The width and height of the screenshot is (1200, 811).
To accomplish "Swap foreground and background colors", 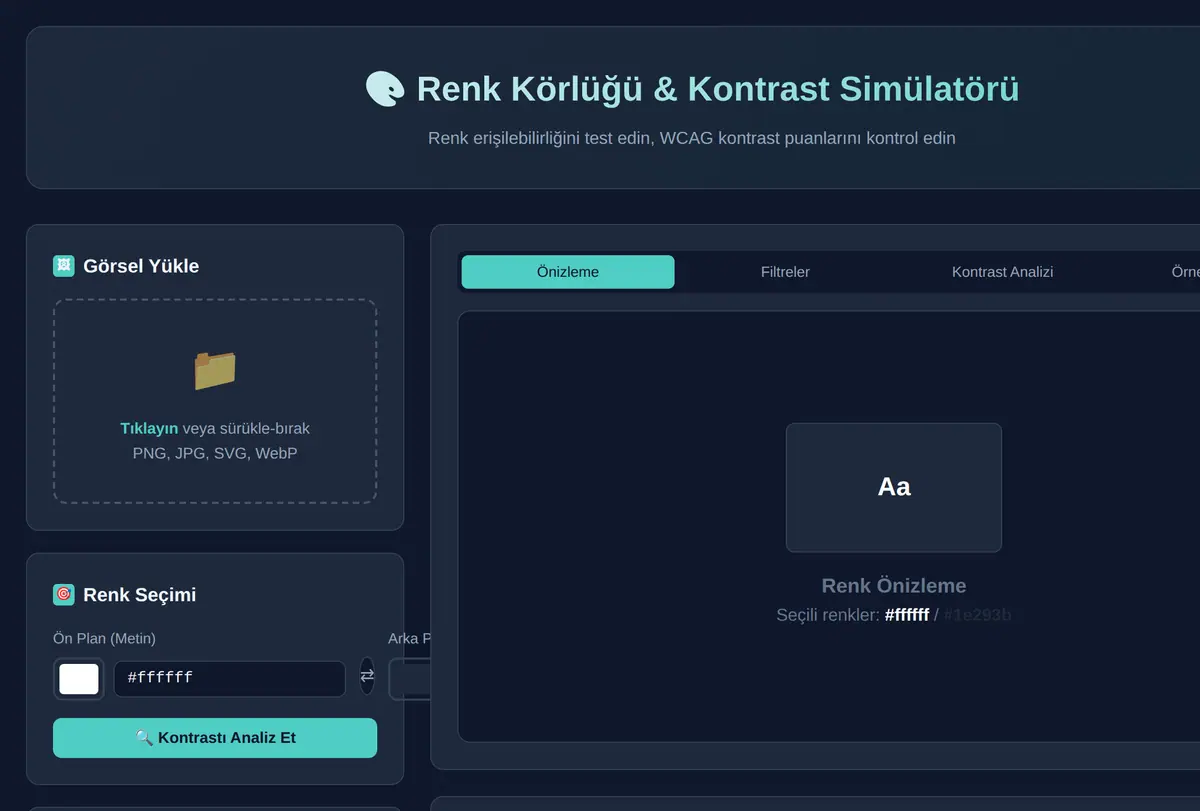I will [x=367, y=676].
